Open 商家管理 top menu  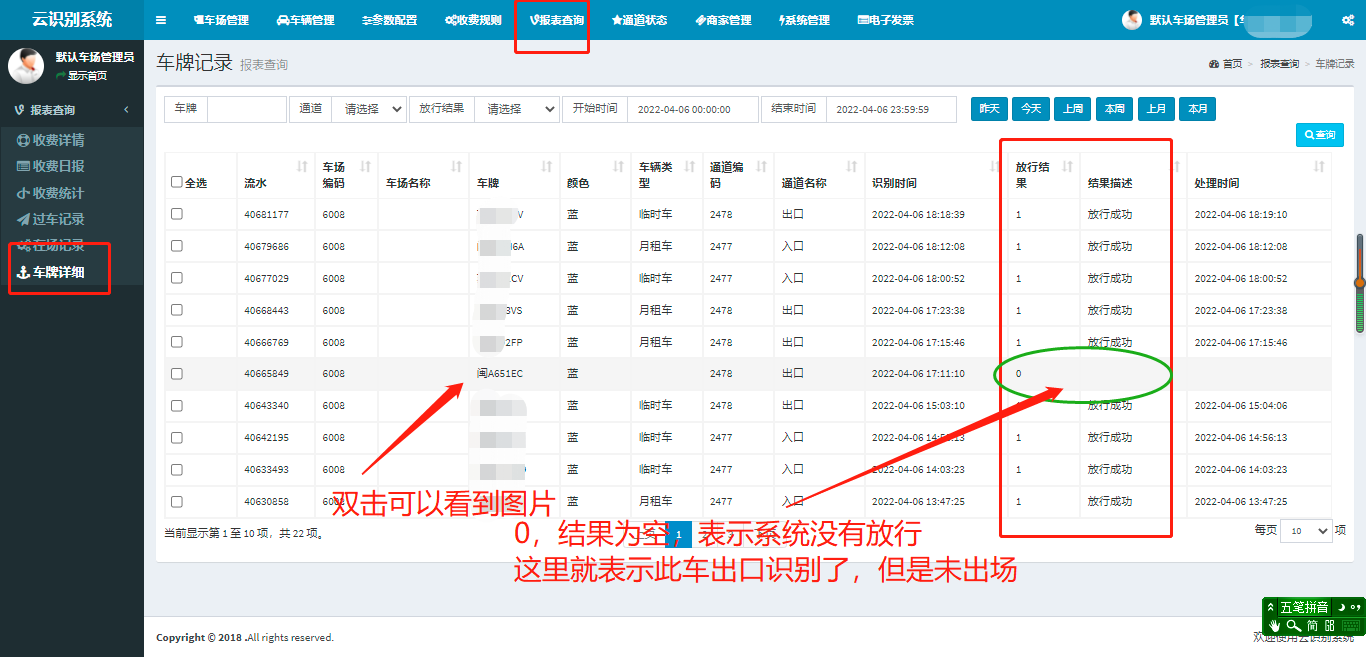pyautogui.click(x=723, y=20)
